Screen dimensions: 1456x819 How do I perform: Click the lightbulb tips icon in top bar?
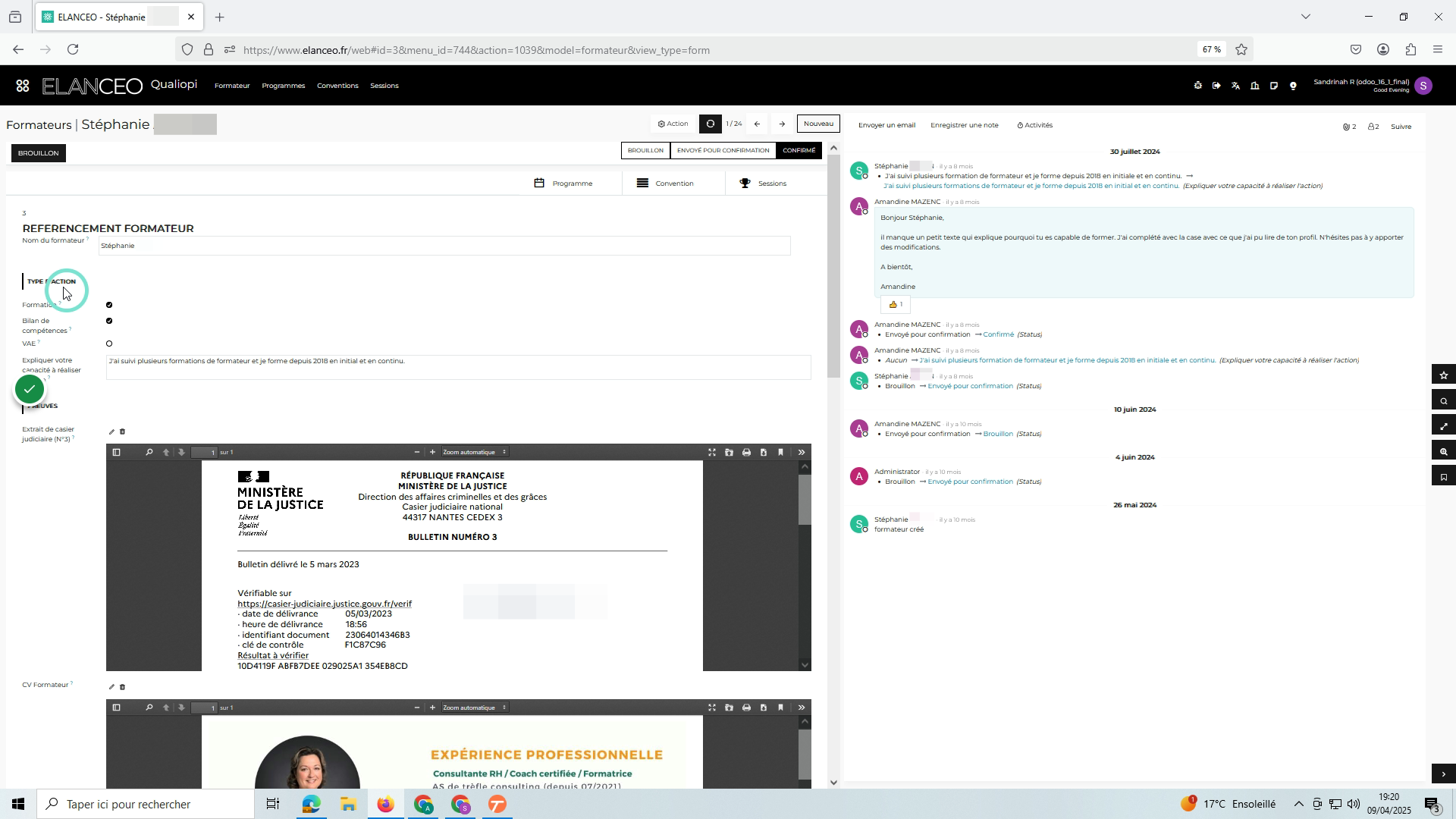pyautogui.click(x=1293, y=86)
